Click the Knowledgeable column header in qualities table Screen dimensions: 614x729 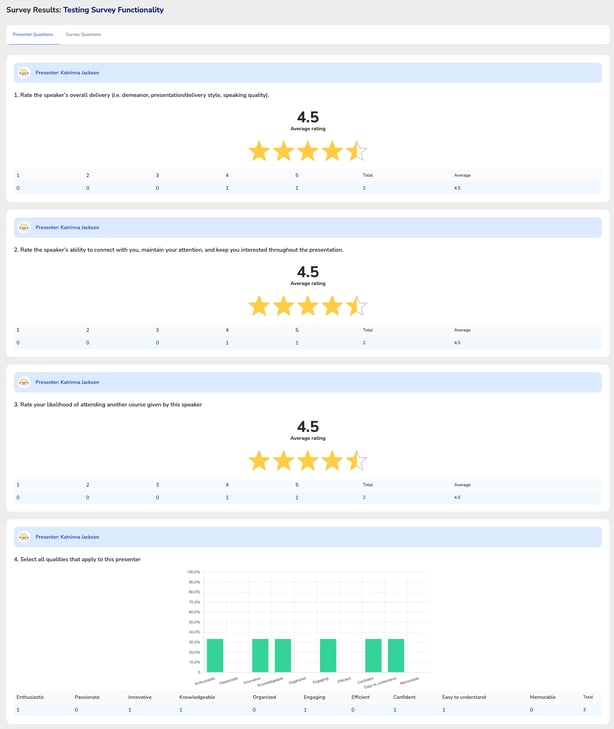[x=197, y=696]
